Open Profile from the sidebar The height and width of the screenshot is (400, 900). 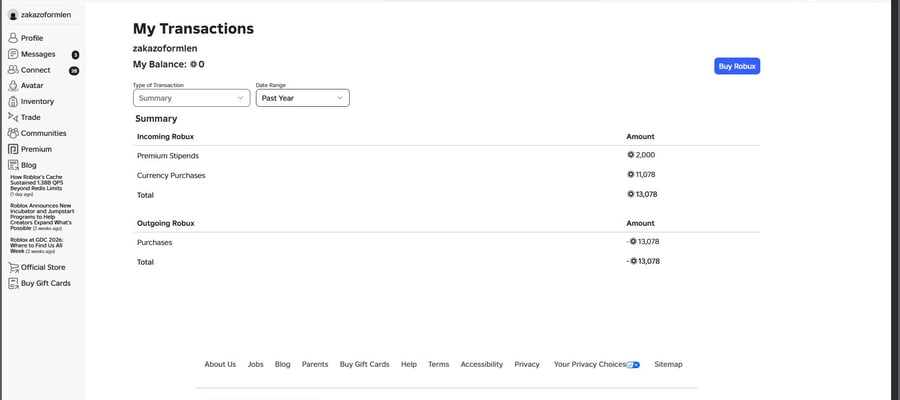pyautogui.click(x=32, y=38)
